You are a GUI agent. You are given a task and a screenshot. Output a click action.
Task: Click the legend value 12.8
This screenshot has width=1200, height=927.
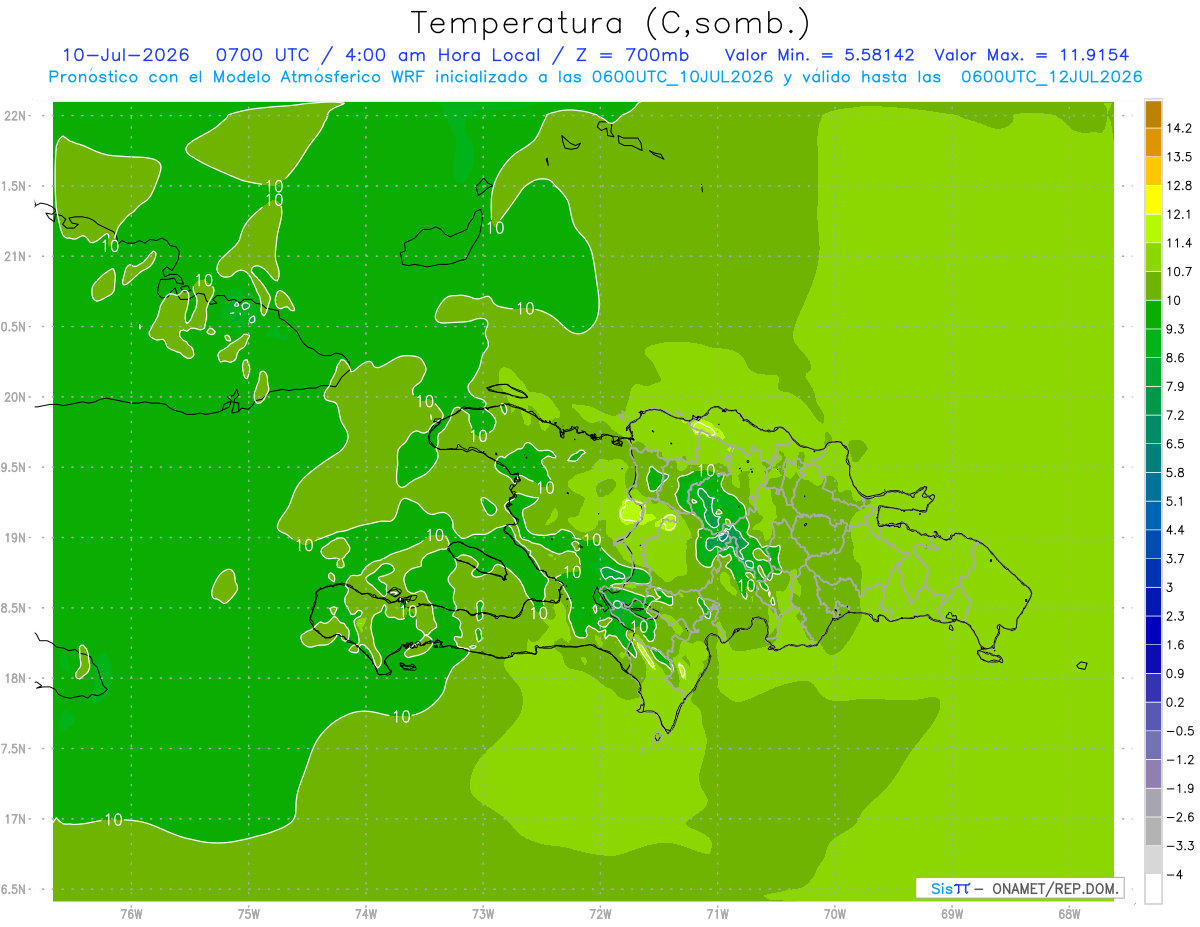1179,186
